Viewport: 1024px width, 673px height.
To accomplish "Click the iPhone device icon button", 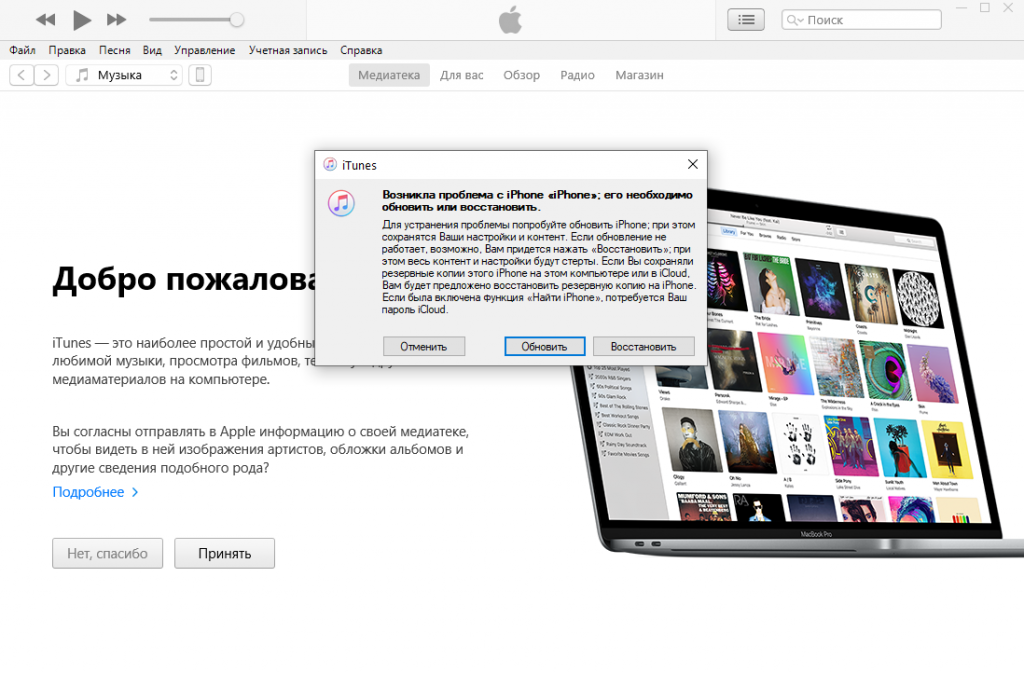I will pos(200,75).
